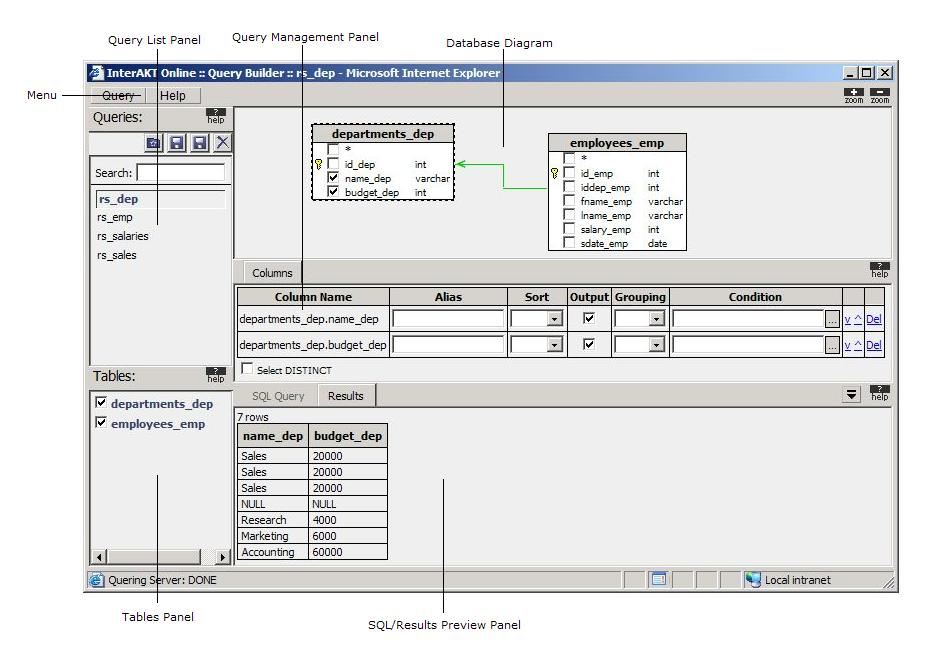This screenshot has height=651, width=950.
Task: Click the zoom in (plus) icon
Action: tap(853, 95)
